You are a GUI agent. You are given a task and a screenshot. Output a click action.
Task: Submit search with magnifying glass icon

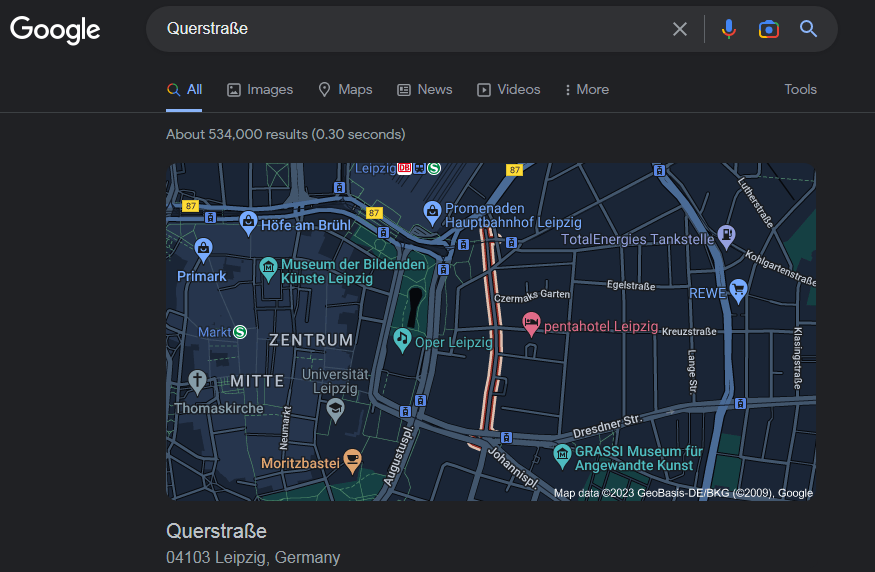point(808,29)
